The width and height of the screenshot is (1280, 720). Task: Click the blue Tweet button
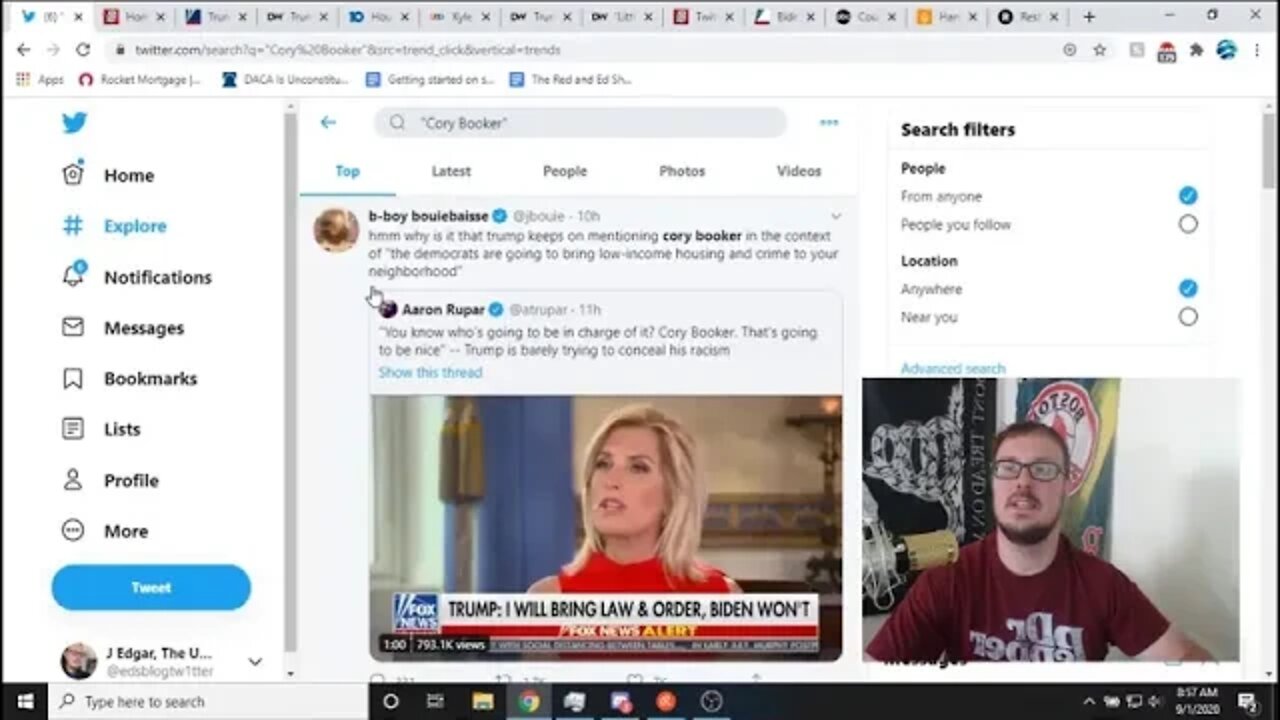151,588
